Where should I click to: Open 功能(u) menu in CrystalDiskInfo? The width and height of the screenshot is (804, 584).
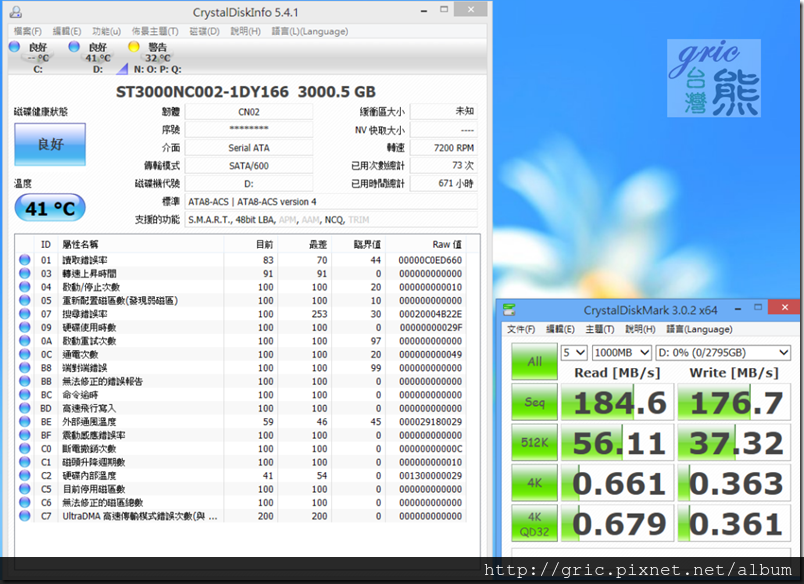pos(106,31)
